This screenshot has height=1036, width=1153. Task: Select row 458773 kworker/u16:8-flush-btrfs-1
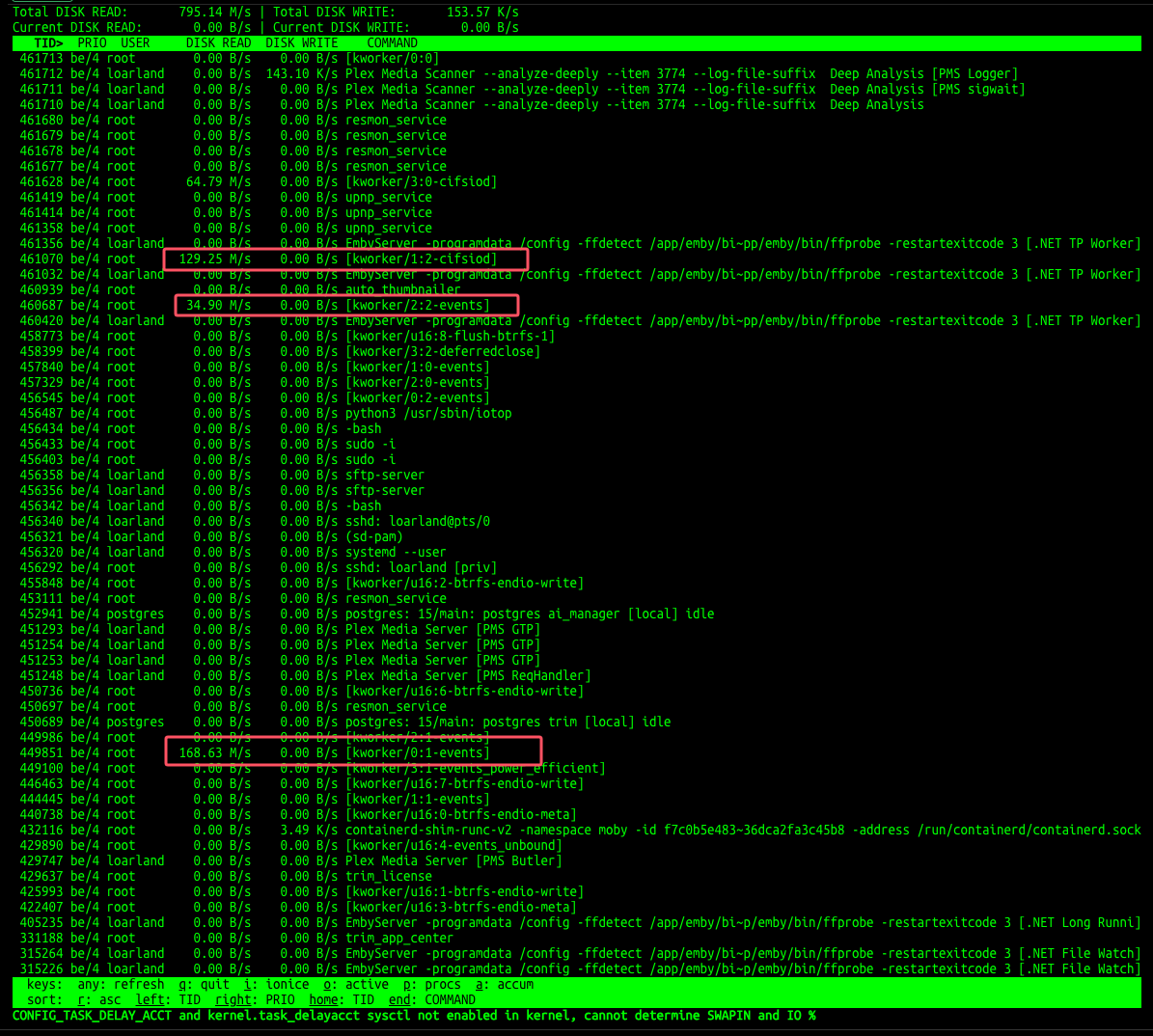click(577, 337)
